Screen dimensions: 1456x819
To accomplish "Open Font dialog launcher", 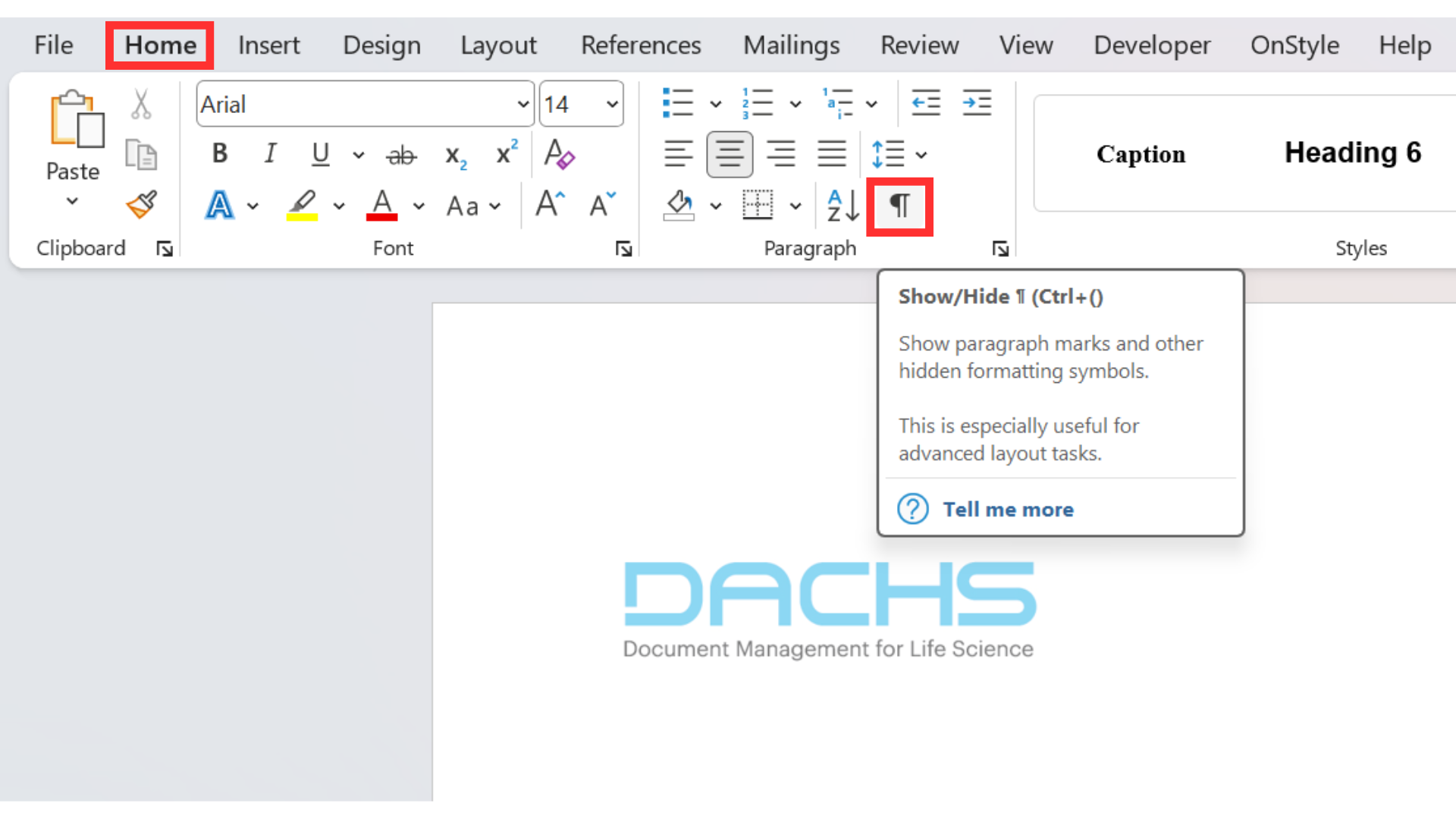I will [x=623, y=249].
